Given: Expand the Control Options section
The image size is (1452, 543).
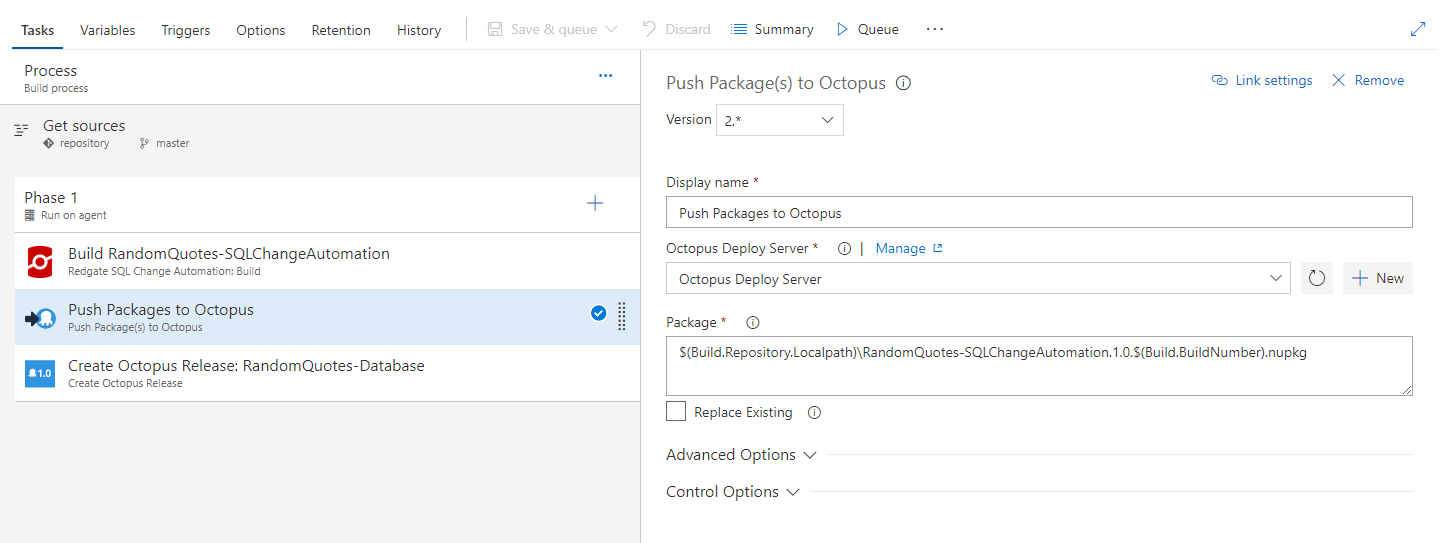Looking at the screenshot, I should point(732,492).
